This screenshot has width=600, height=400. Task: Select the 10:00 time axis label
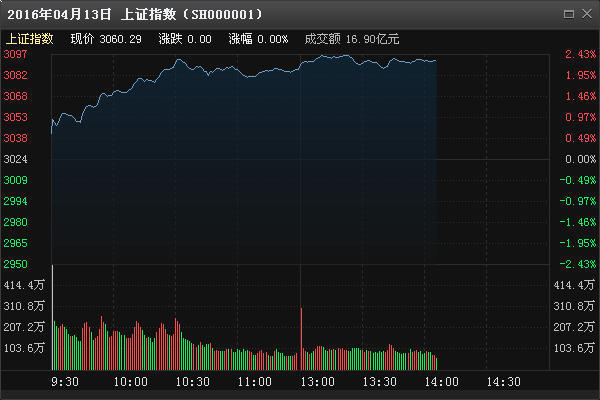[x=130, y=382]
